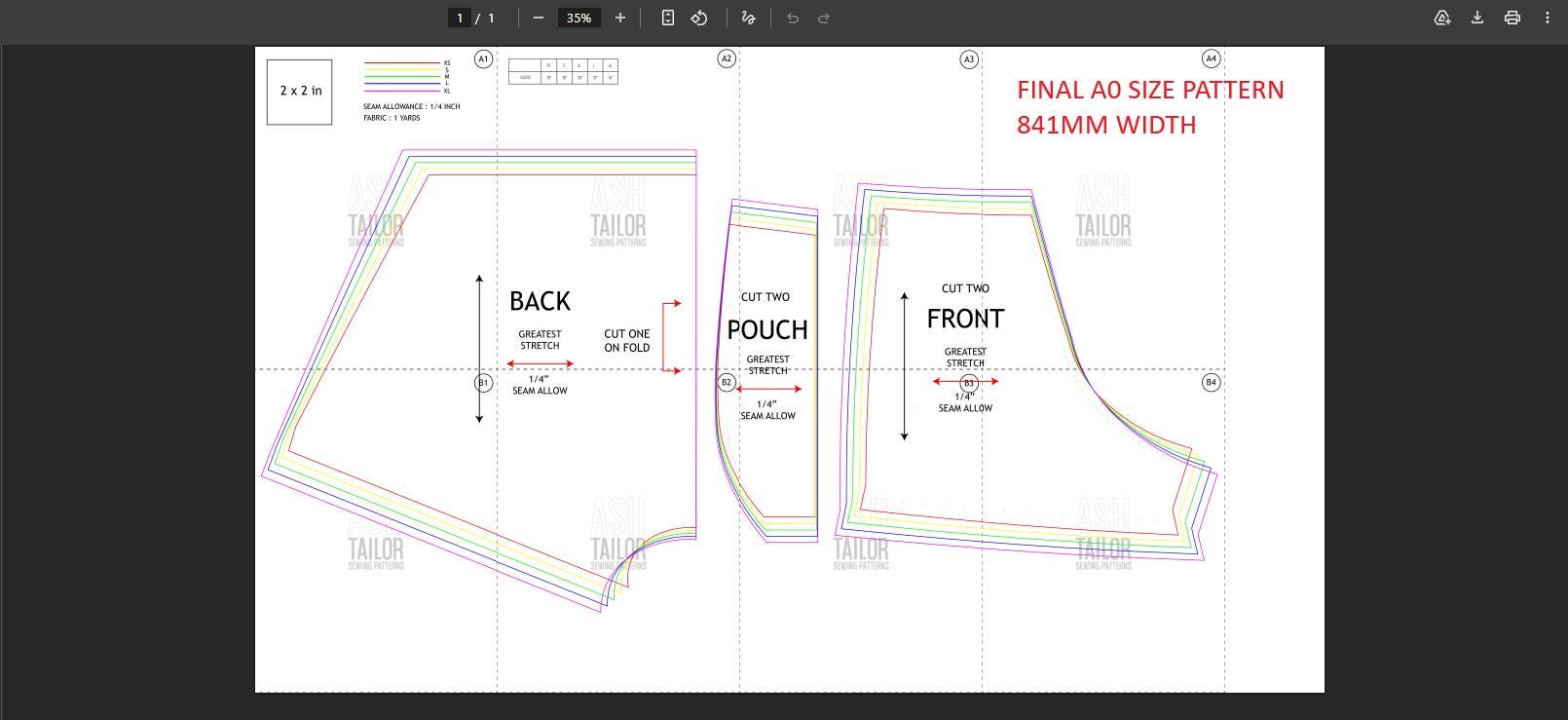Click '1/4" SEAM ALLOW' on the BACK piece
This screenshot has height=720, width=1568.
(x=540, y=385)
